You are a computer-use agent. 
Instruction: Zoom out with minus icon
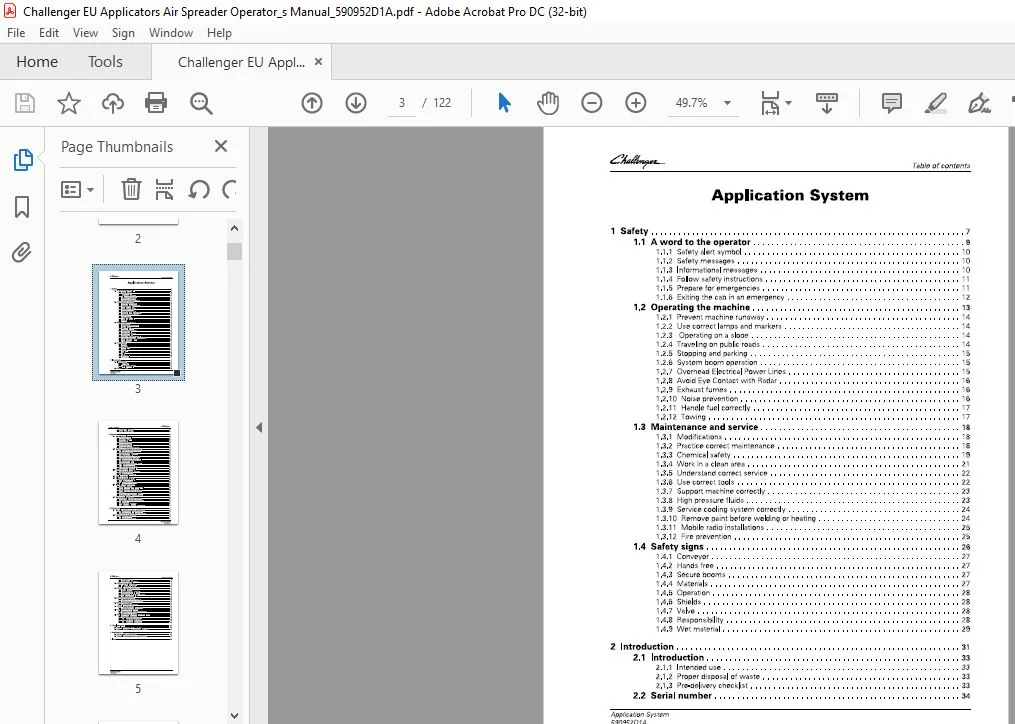coord(592,103)
